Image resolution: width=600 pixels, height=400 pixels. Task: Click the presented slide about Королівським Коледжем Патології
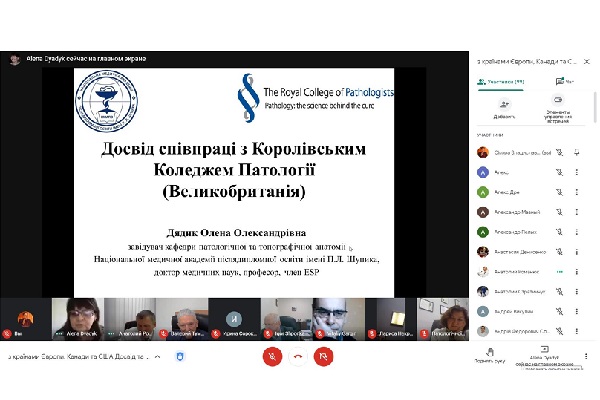point(234,183)
